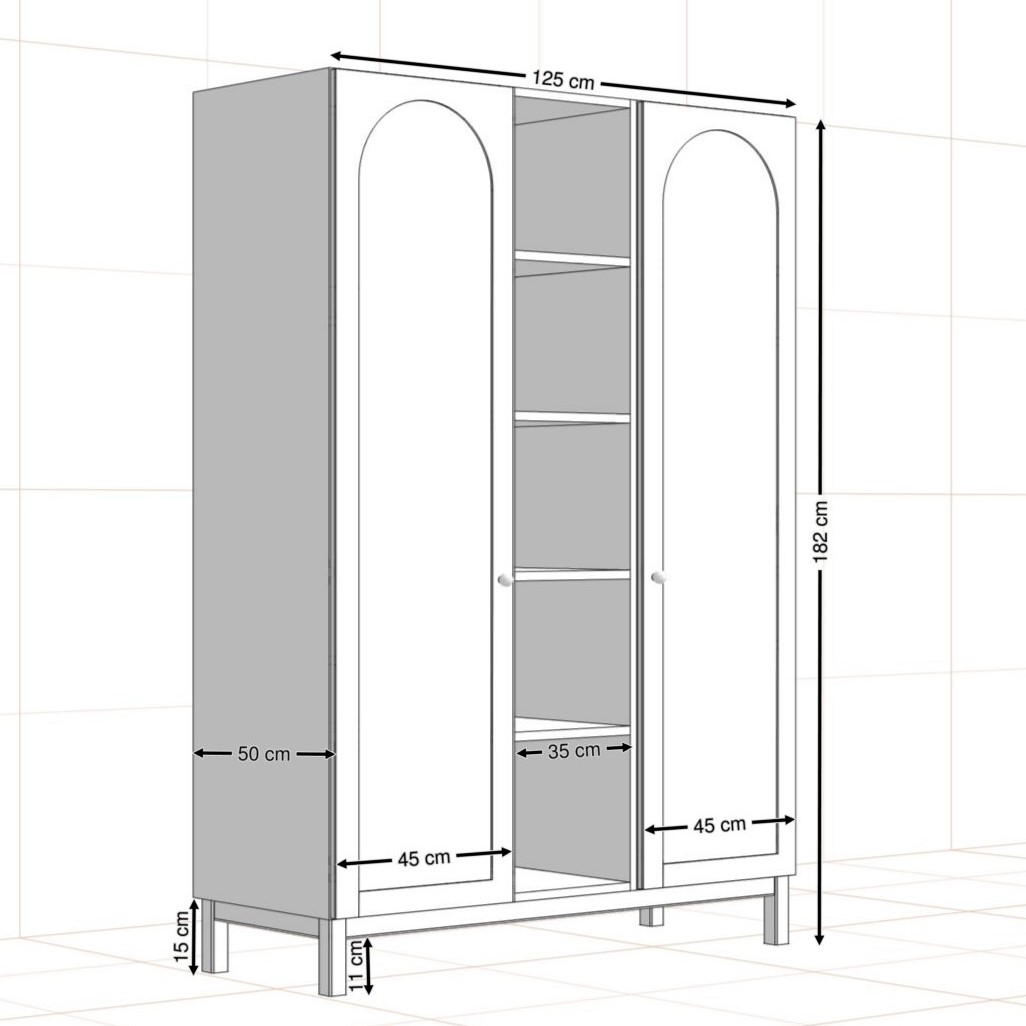The width and height of the screenshot is (1026, 1026).
Task: Select the 35 cm shelf width label
Action: [x=574, y=751]
